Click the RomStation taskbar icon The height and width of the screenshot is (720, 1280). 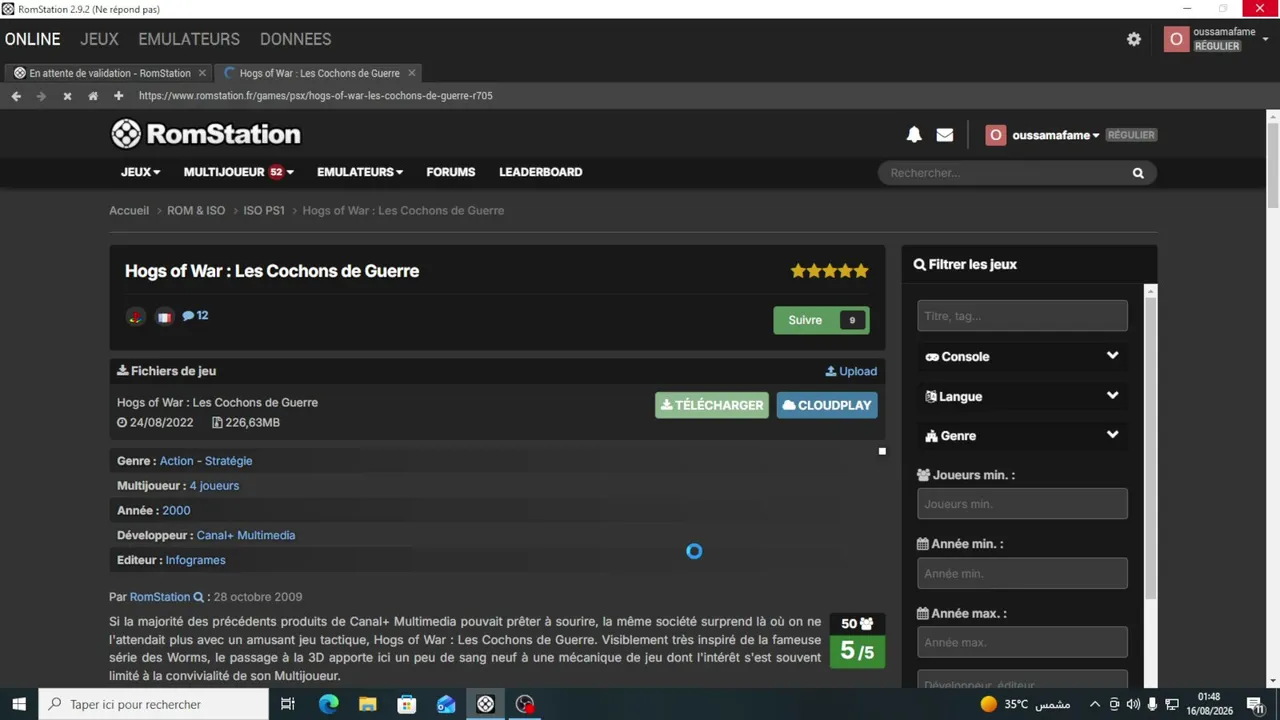click(485, 704)
